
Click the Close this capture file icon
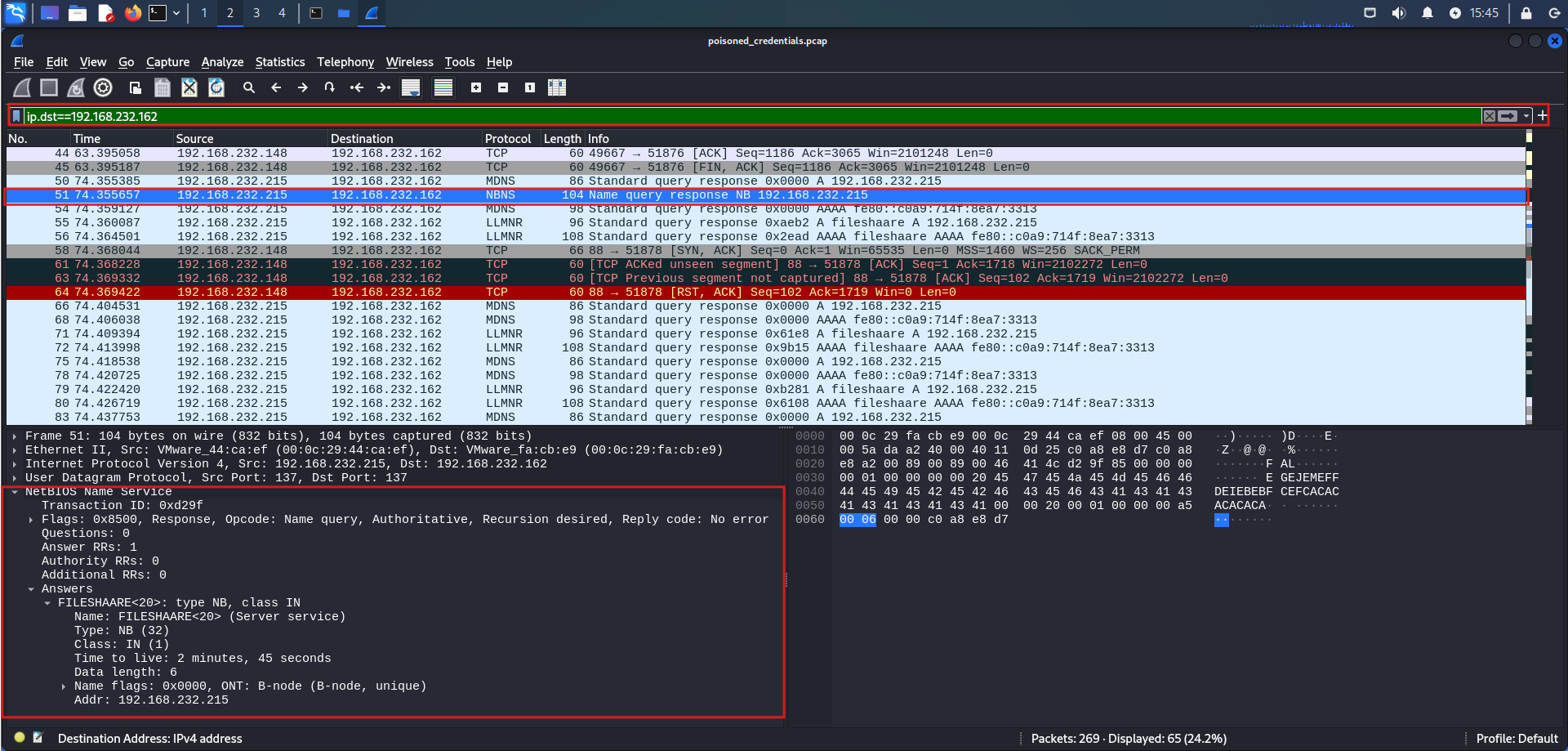click(189, 87)
